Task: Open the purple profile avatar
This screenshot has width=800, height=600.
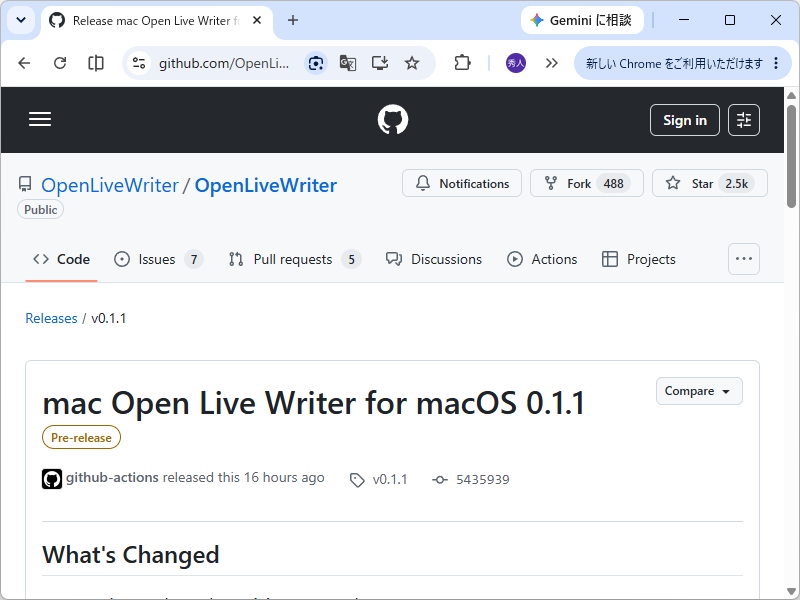Action: point(516,63)
